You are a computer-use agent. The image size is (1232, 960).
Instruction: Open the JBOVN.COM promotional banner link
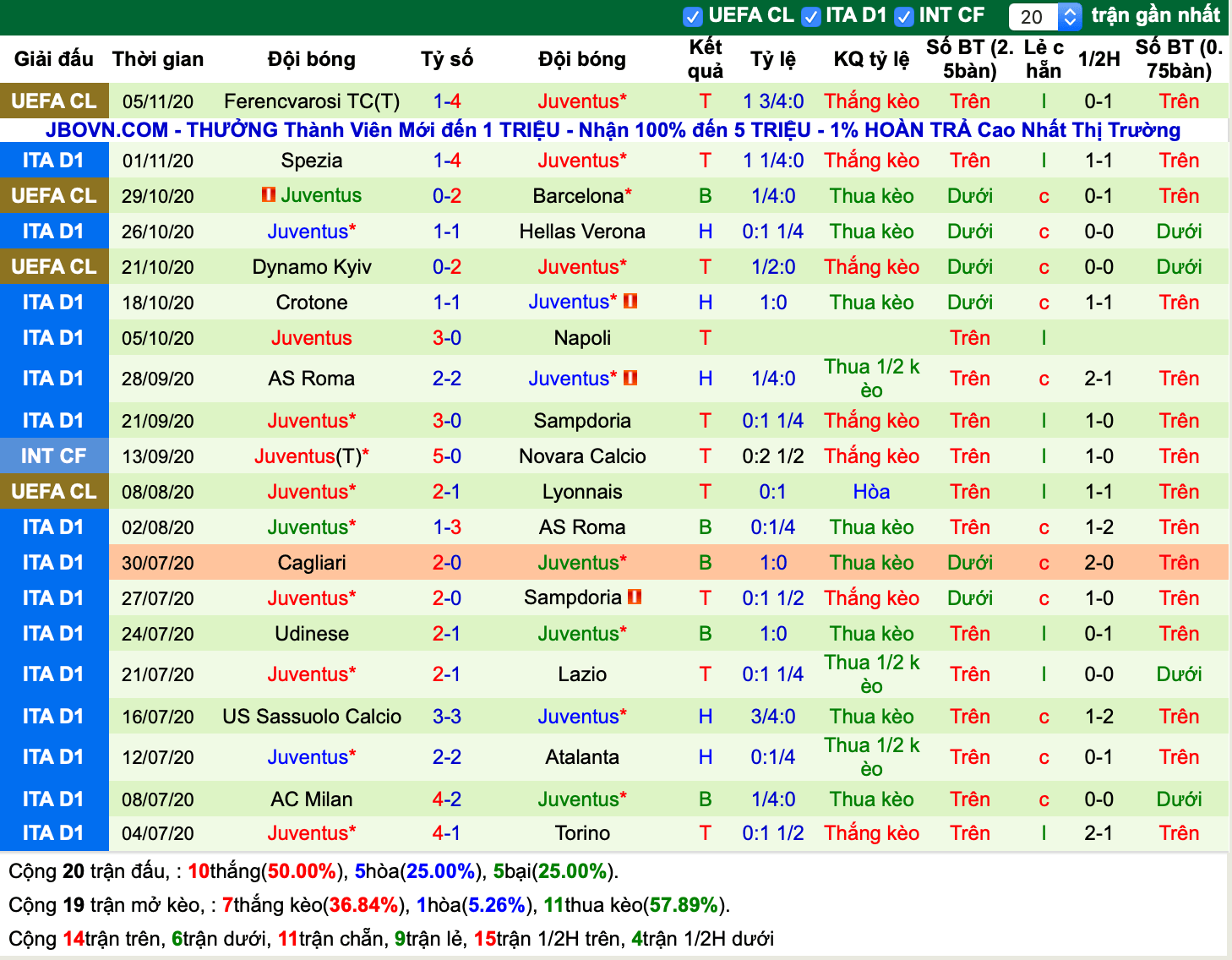[x=613, y=130]
